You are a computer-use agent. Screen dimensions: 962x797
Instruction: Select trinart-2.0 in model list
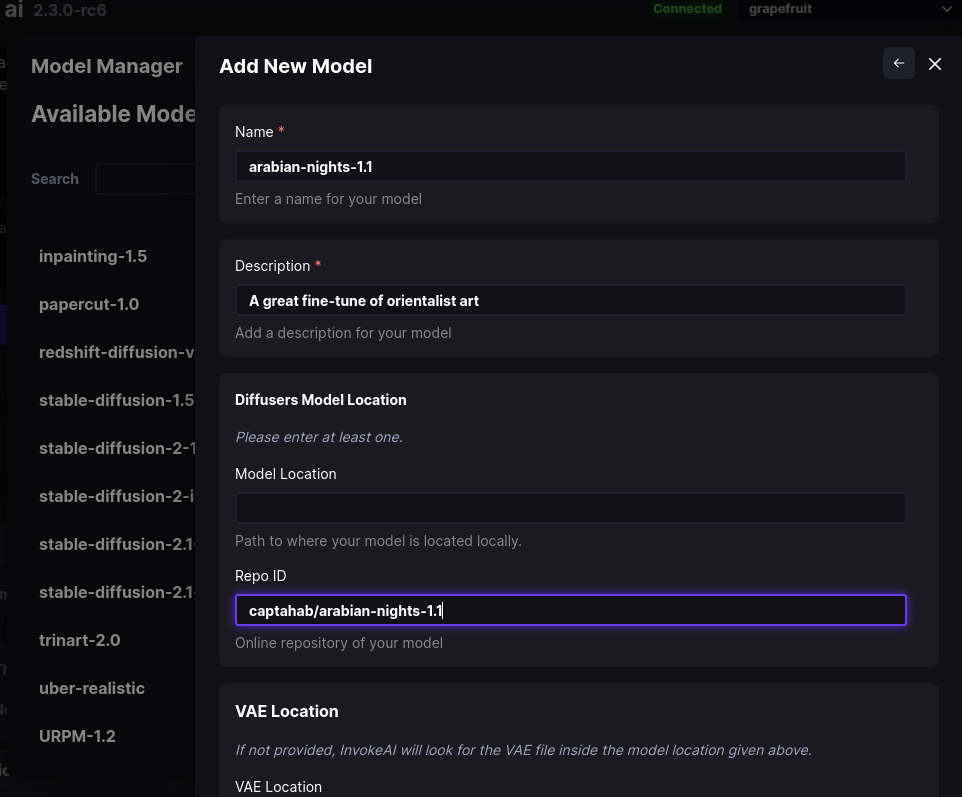pyautogui.click(x=80, y=640)
